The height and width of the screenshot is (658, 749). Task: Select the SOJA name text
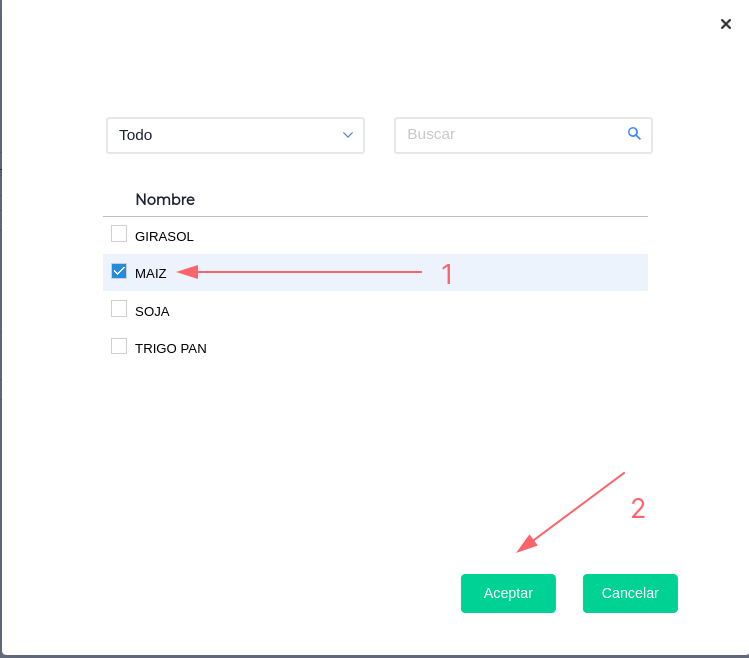click(152, 311)
